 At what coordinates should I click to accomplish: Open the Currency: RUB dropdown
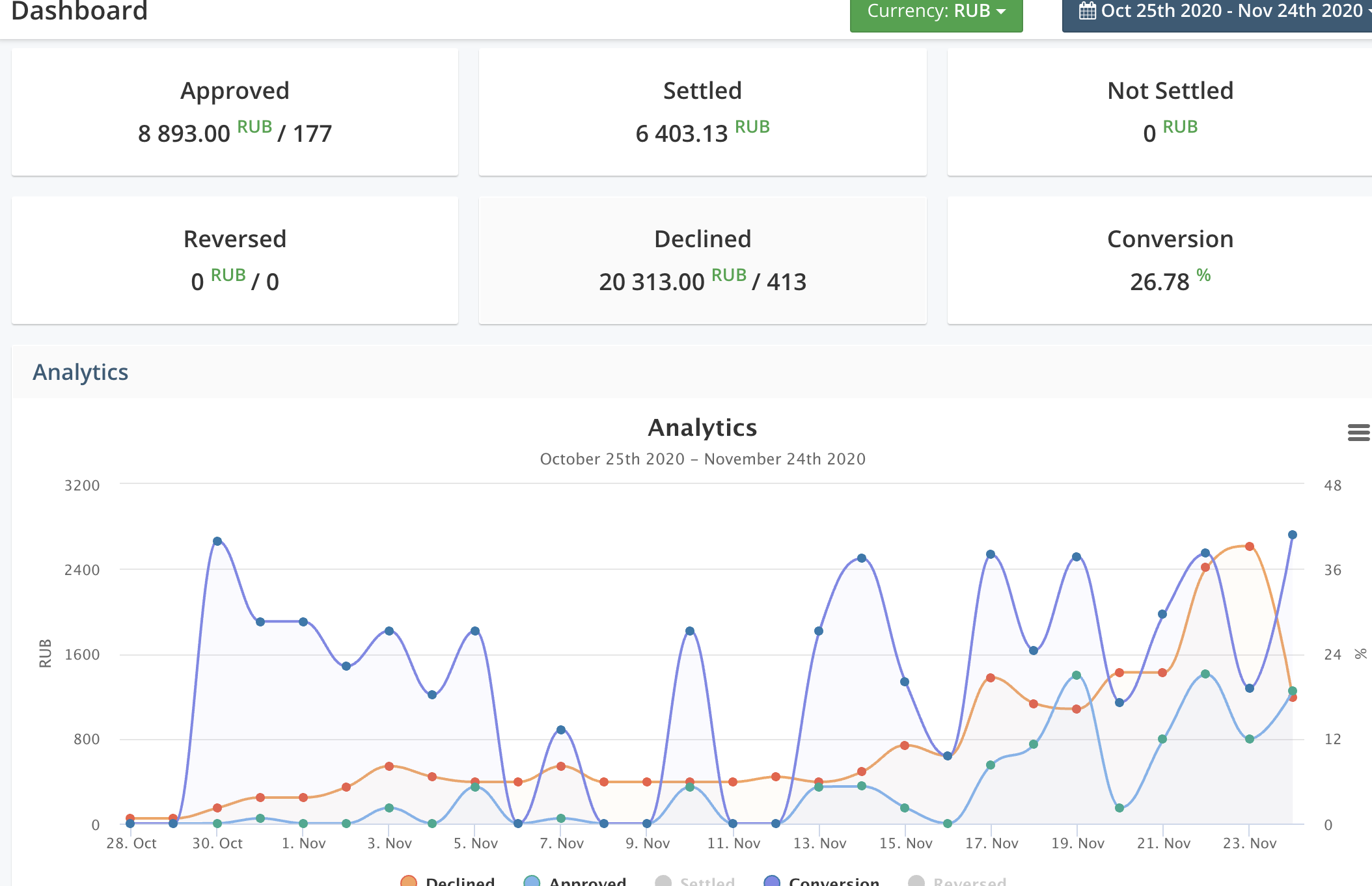[x=935, y=12]
